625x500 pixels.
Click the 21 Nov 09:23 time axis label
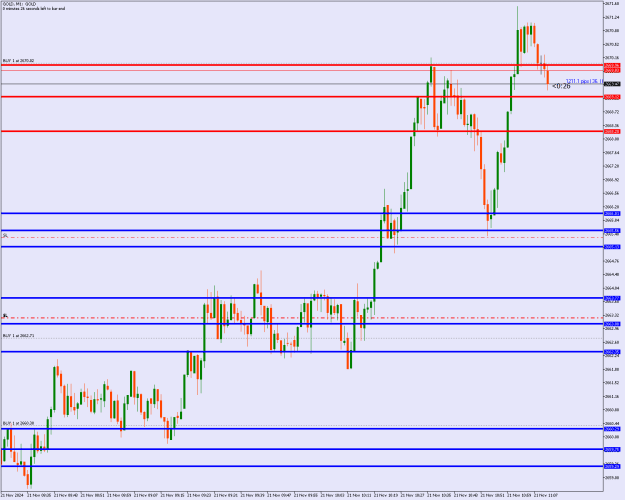[199, 495]
